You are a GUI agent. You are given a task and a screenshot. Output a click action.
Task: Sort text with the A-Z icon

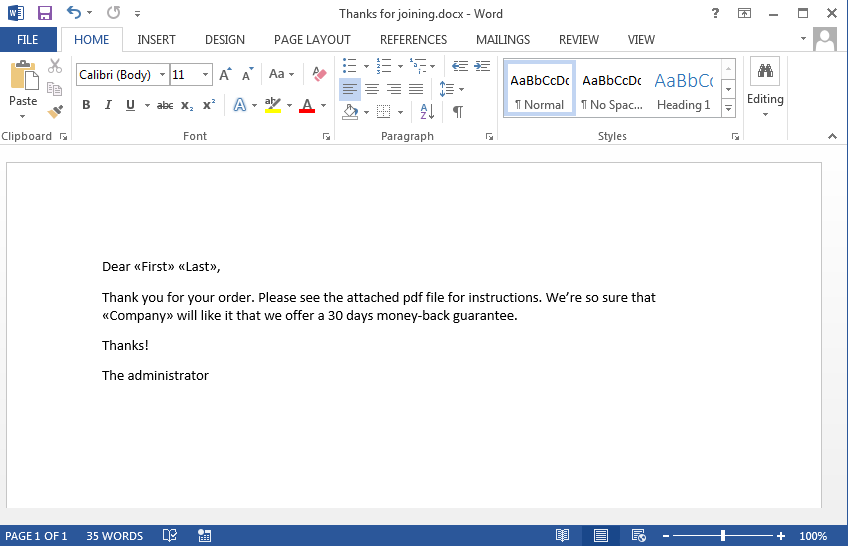click(x=427, y=112)
